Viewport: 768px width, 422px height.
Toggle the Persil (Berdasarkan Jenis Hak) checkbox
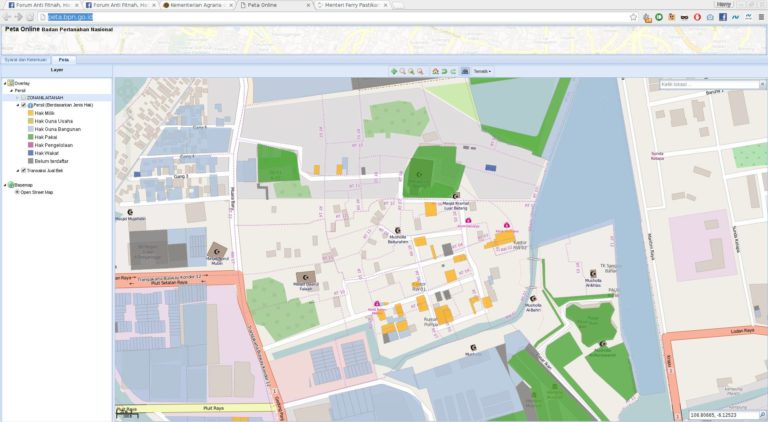23,105
